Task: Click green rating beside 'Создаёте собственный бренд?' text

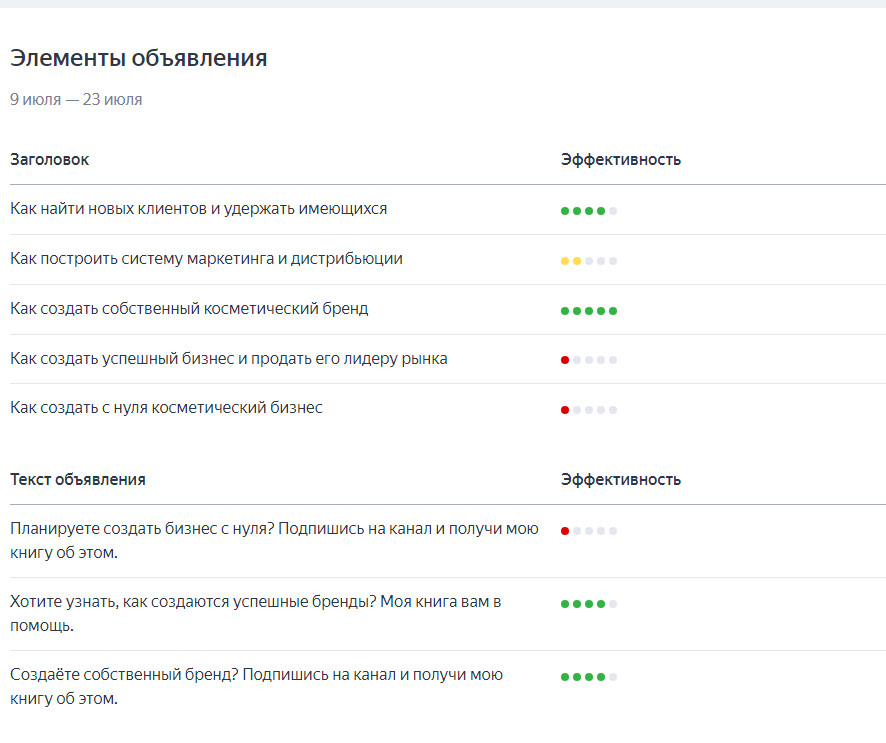Action: coord(589,677)
